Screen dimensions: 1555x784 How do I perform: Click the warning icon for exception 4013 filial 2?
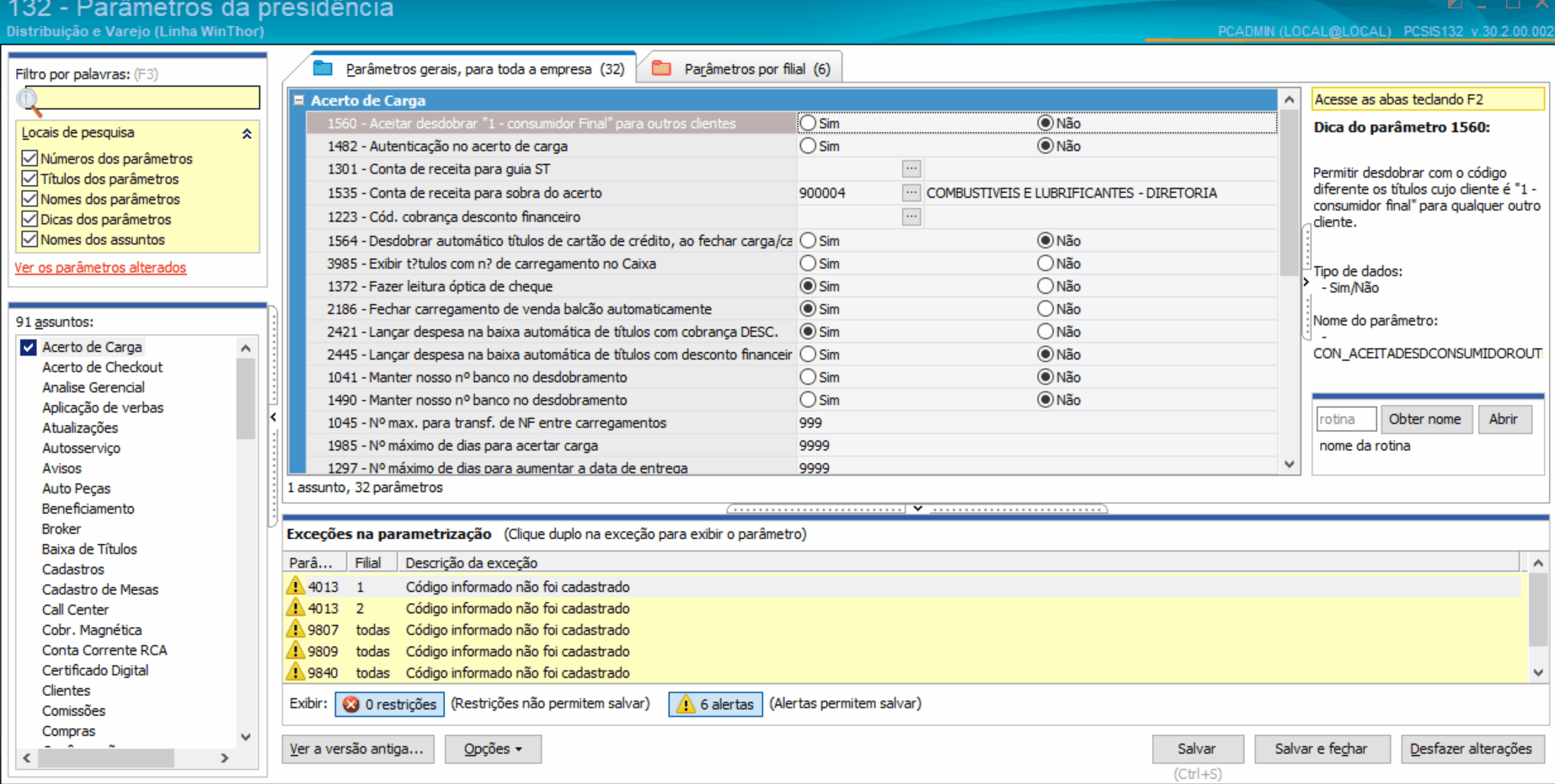pyautogui.click(x=295, y=608)
